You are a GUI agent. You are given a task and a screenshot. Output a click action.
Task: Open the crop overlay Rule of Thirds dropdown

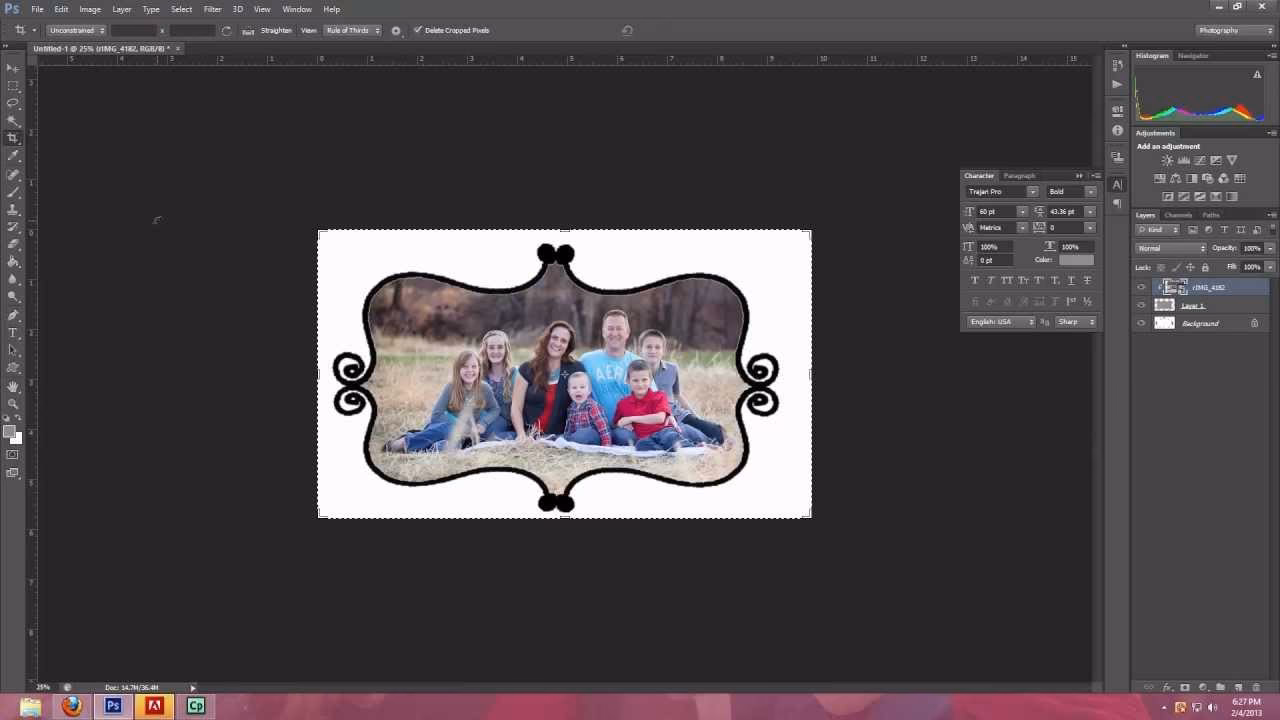(x=353, y=30)
